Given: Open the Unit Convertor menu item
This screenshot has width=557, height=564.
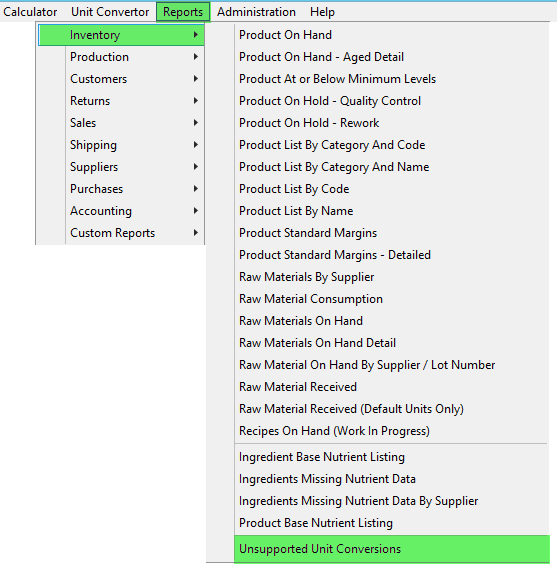Looking at the screenshot, I should coord(110,12).
